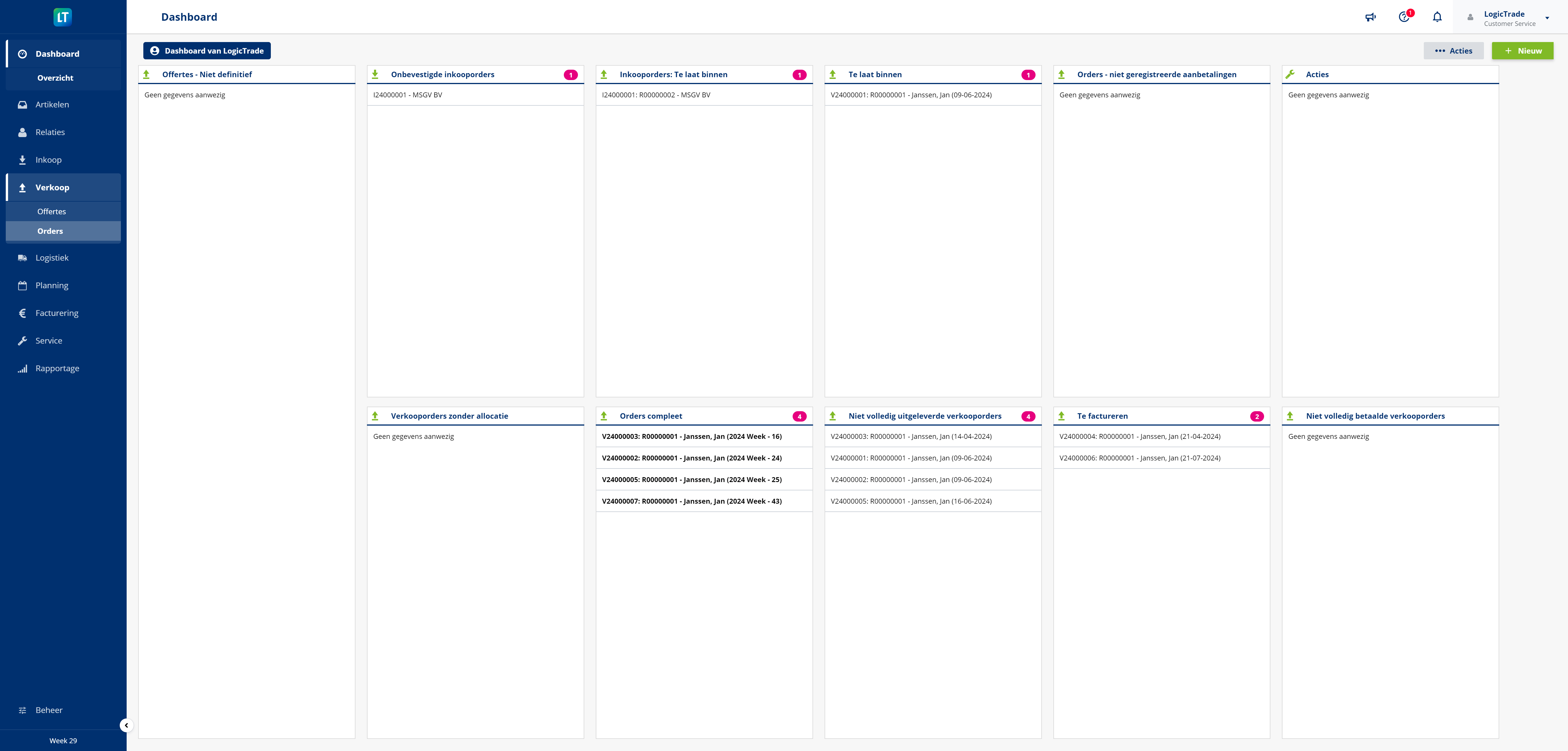Click the Te factureren widget icon
The height and width of the screenshot is (751, 1568).
click(x=1061, y=416)
